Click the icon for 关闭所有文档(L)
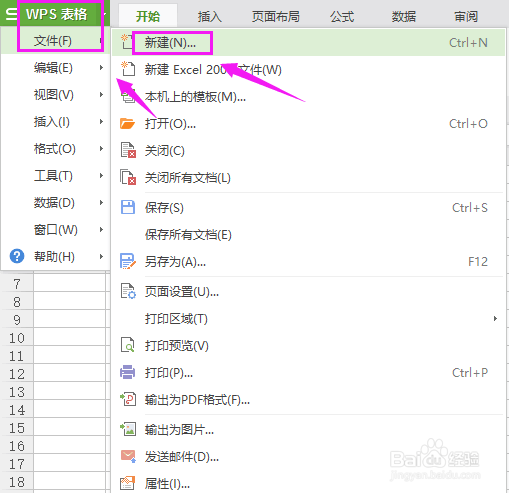This screenshot has height=493, width=509. click(128, 177)
